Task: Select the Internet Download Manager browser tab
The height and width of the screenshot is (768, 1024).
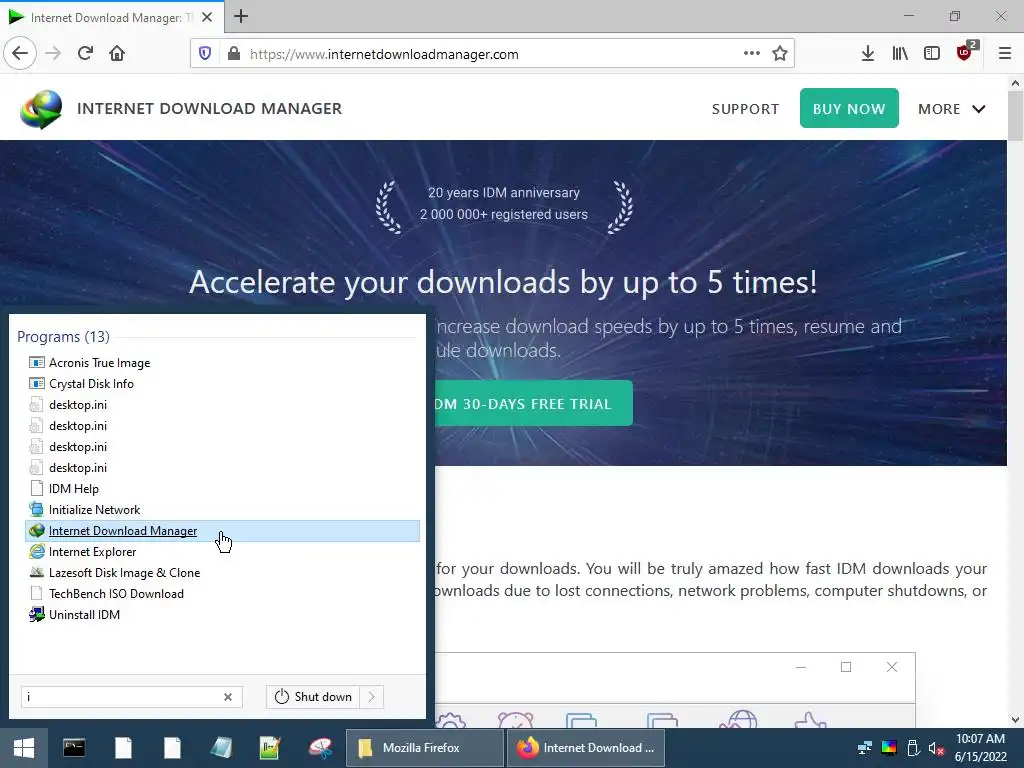Action: point(112,17)
